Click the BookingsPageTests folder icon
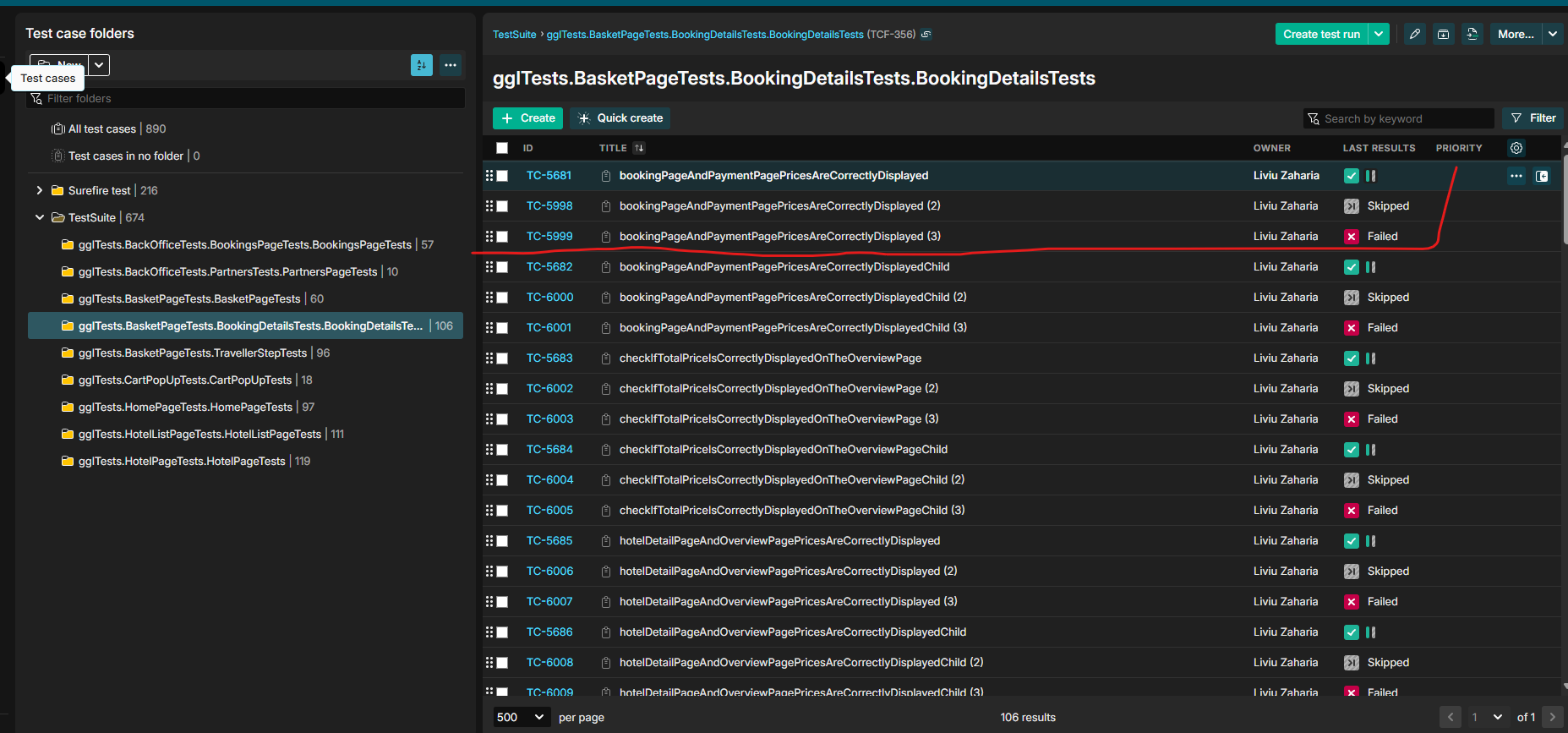This screenshot has height=733, width=1568. [x=68, y=244]
